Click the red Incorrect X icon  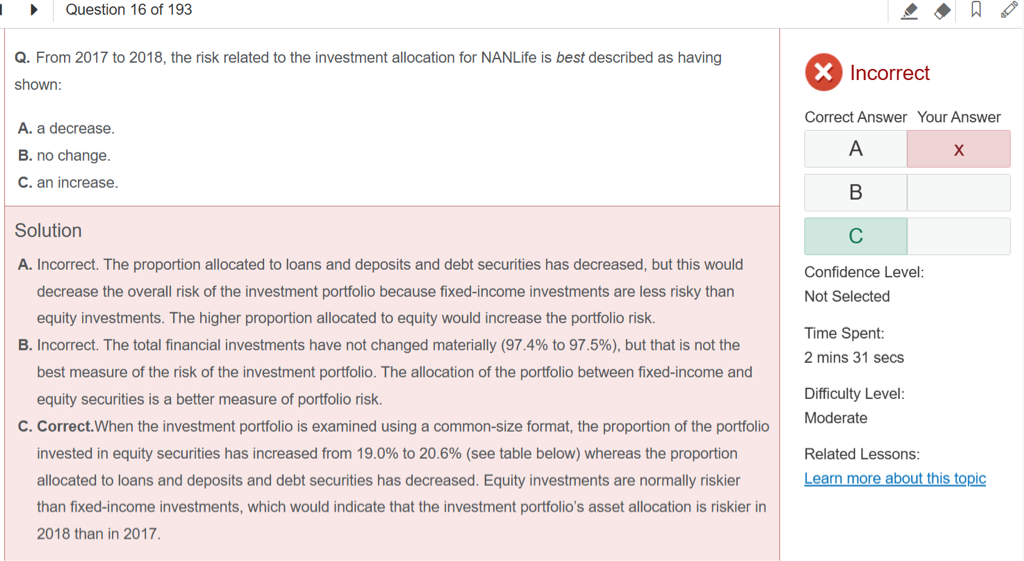pyautogui.click(x=823, y=73)
